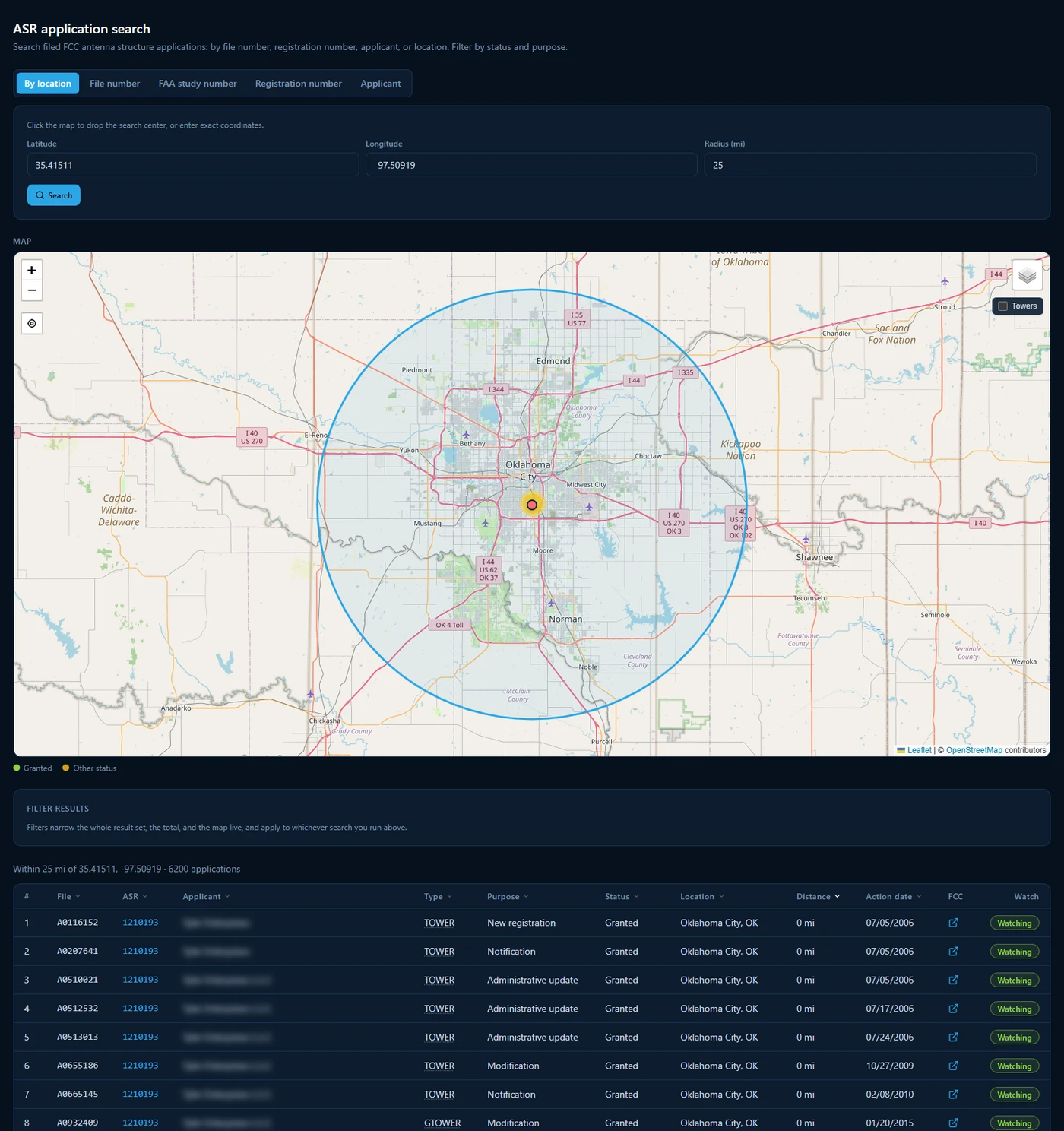The image size is (1064, 1131).
Task: Toggle Watching for file A0510021
Action: [1014, 981]
